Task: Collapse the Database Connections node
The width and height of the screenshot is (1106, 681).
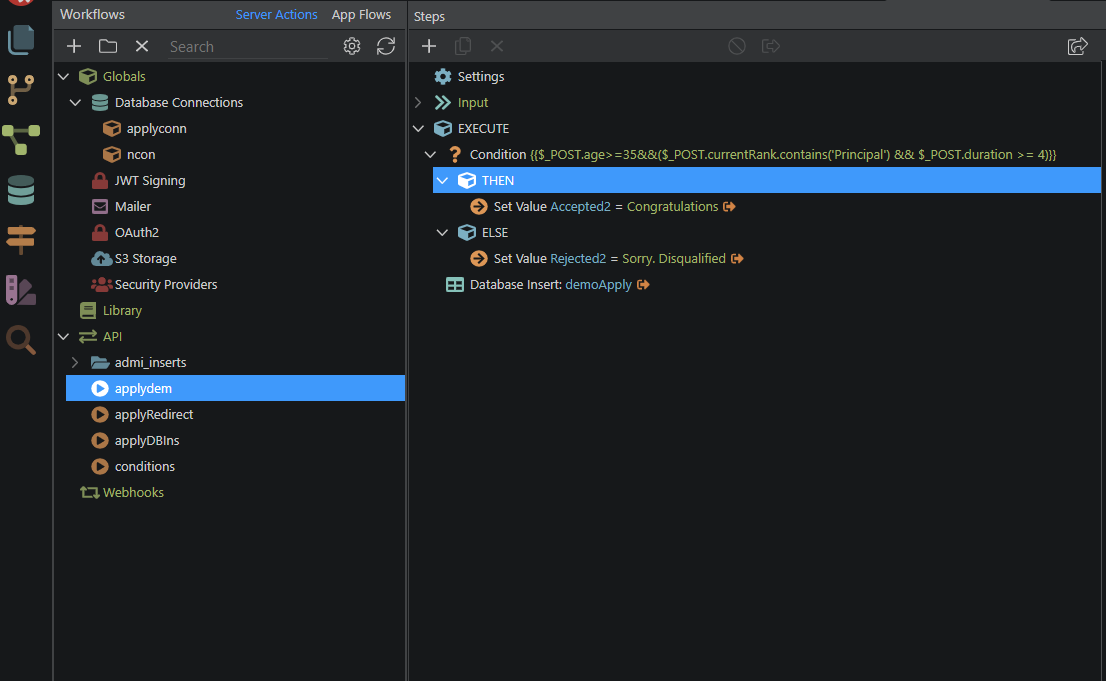Action: [75, 102]
